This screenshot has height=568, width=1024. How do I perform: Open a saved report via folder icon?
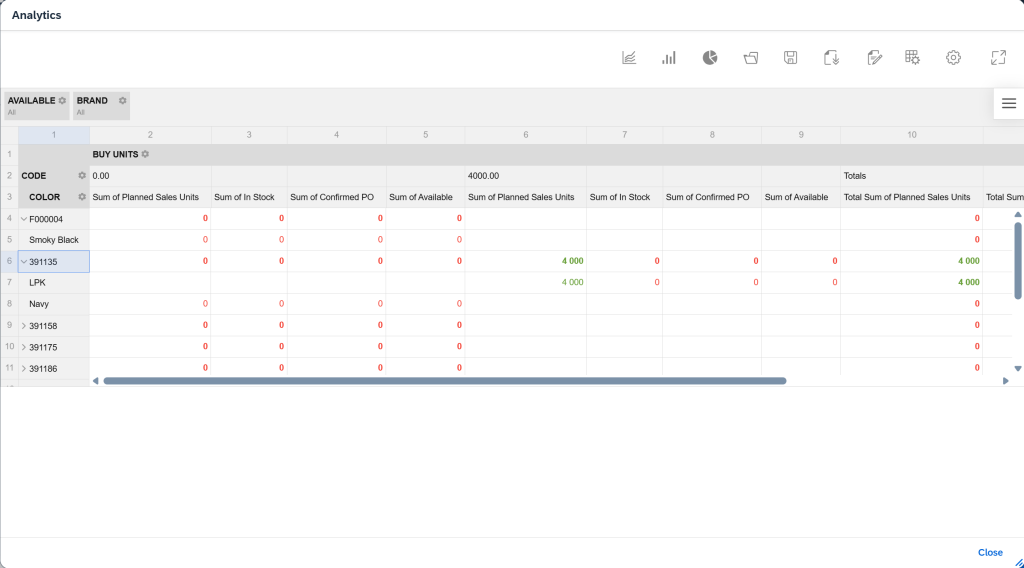pos(751,58)
